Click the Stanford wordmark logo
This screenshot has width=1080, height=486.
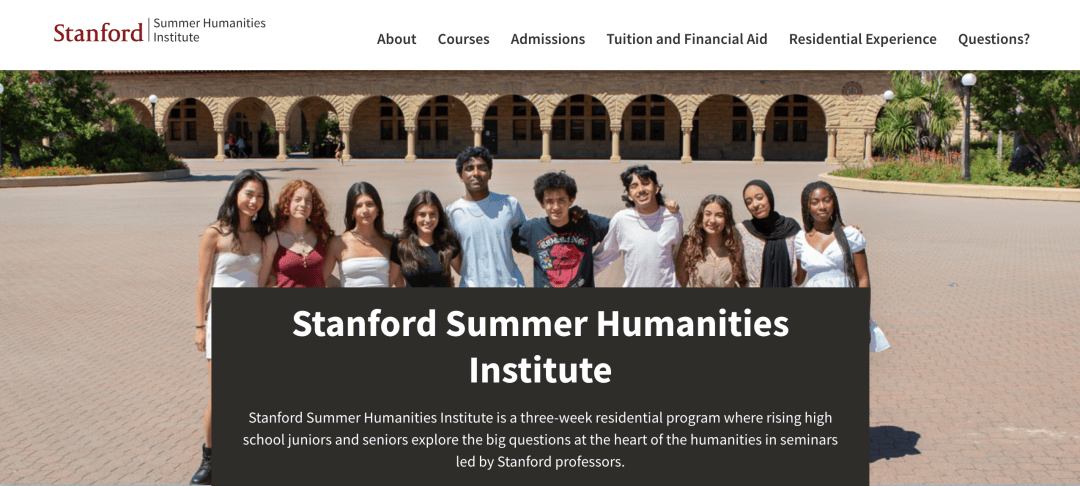pos(98,33)
